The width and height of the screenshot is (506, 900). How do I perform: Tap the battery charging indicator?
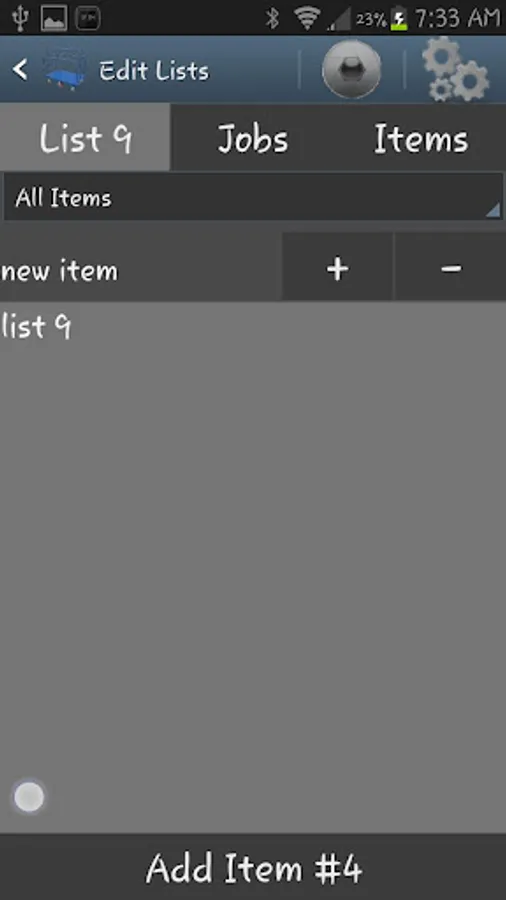pos(398,20)
